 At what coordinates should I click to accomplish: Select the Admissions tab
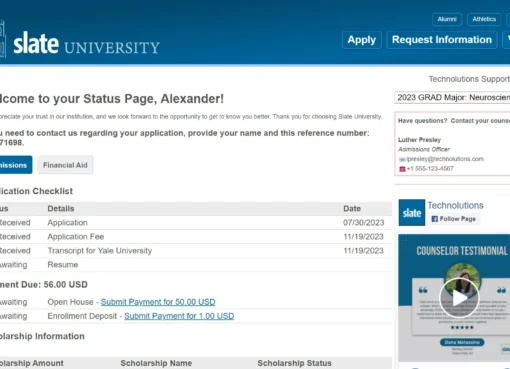[15, 165]
